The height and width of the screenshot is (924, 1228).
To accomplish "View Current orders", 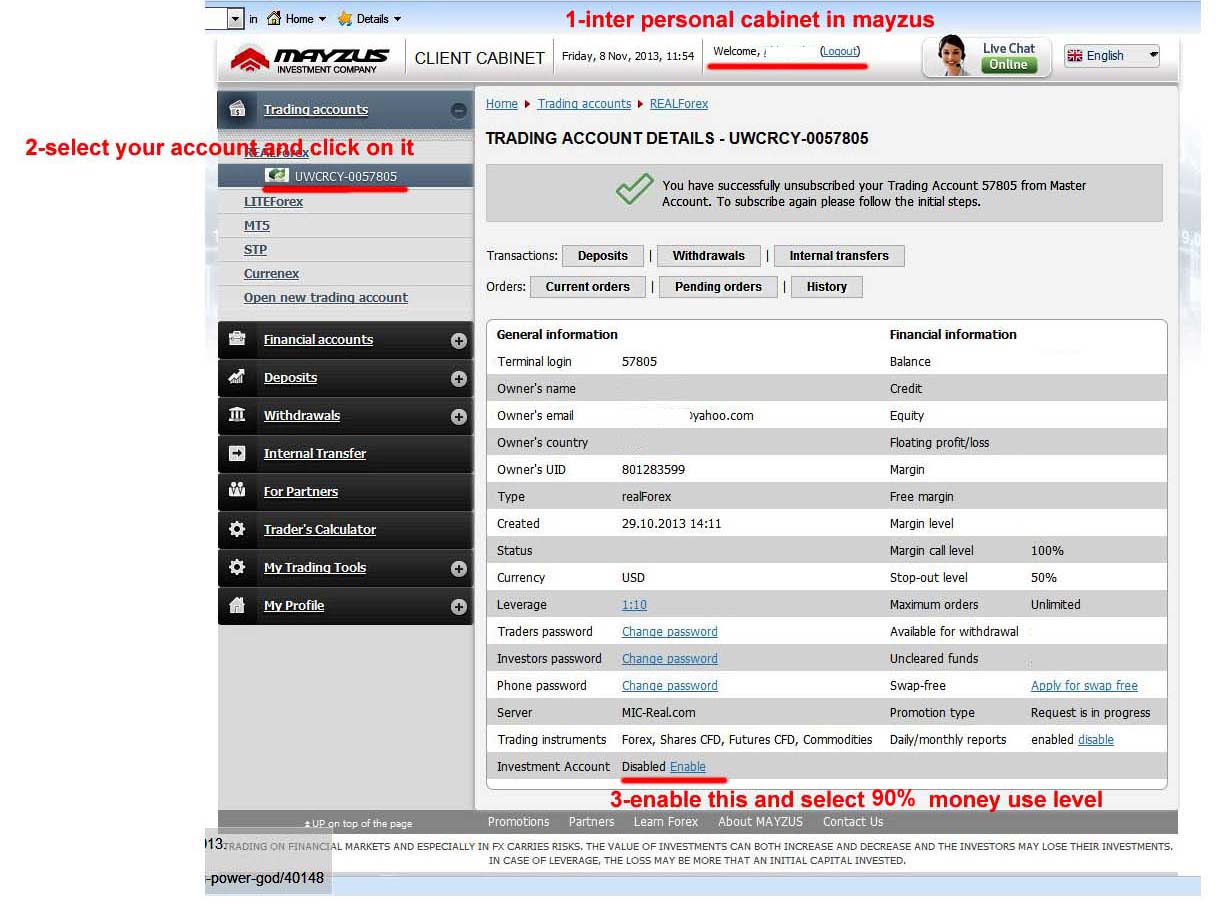I will click(588, 287).
